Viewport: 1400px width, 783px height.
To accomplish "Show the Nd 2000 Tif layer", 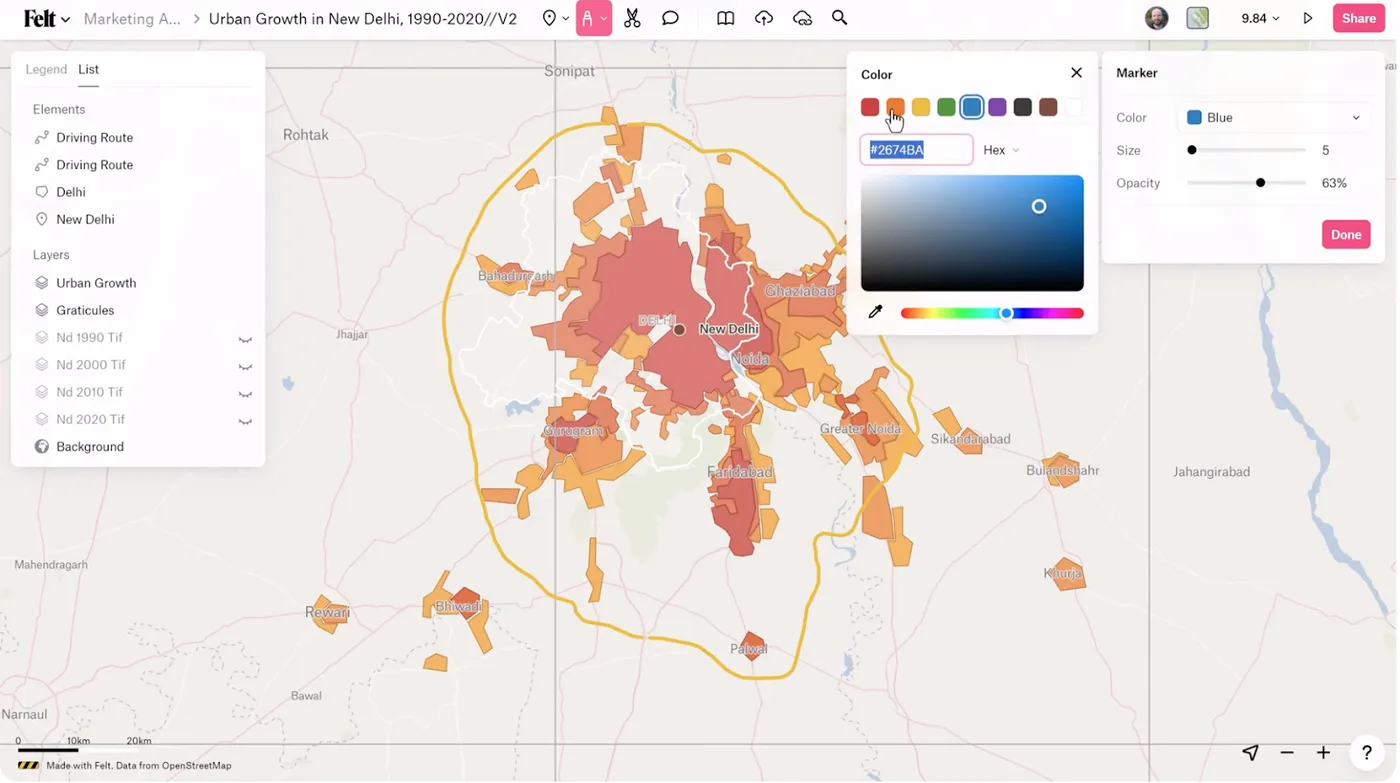I will 245,365.
